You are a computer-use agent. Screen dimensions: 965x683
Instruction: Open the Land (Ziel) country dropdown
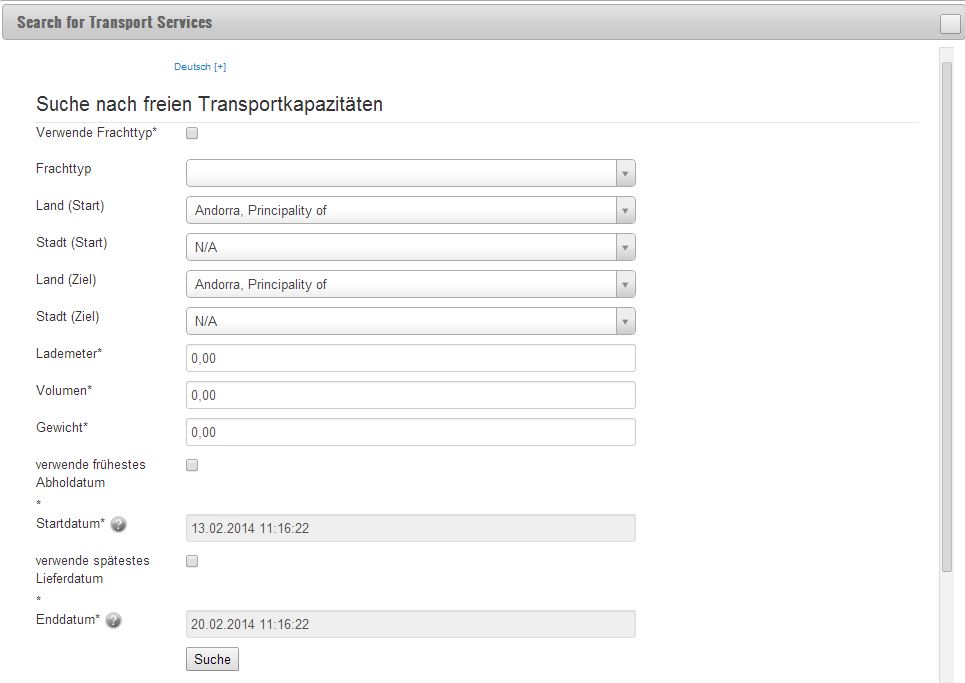click(x=410, y=284)
